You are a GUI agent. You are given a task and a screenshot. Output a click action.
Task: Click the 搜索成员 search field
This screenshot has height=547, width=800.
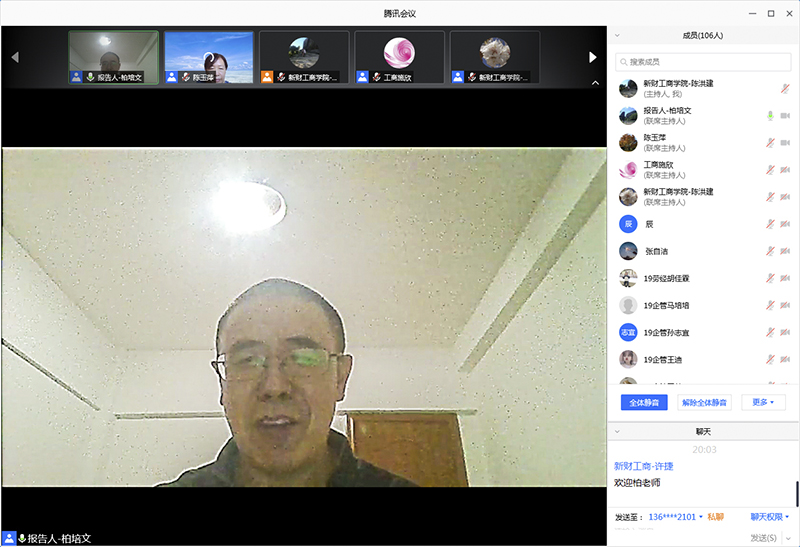705,62
